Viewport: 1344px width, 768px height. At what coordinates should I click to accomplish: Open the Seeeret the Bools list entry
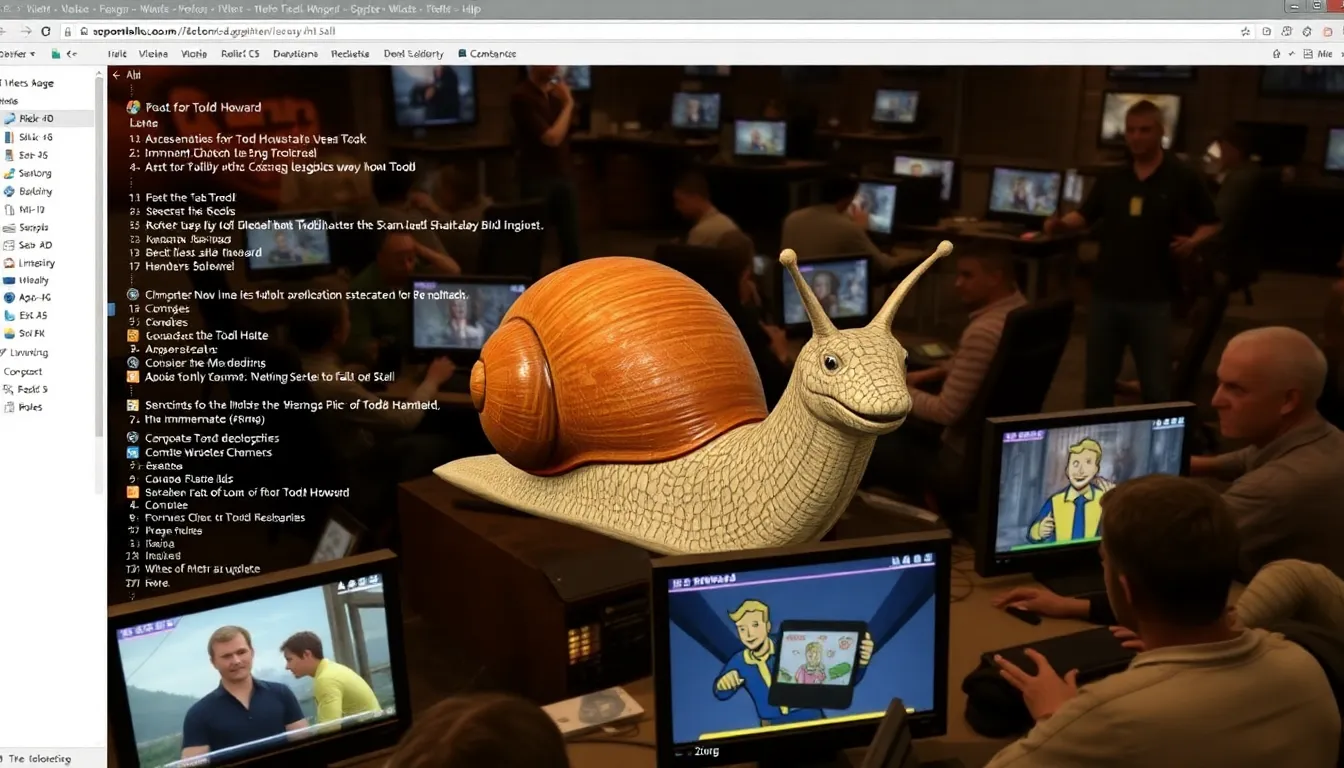tap(190, 211)
